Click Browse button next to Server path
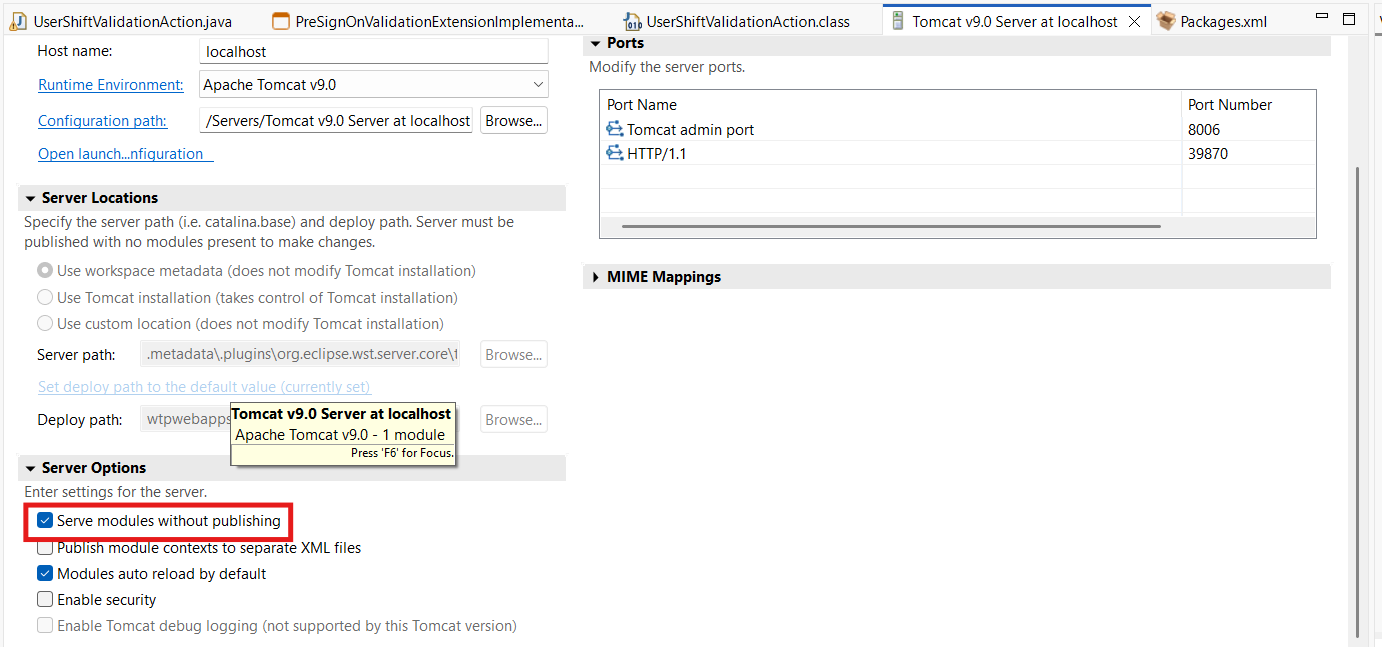The image size is (1382, 647). coord(514,355)
